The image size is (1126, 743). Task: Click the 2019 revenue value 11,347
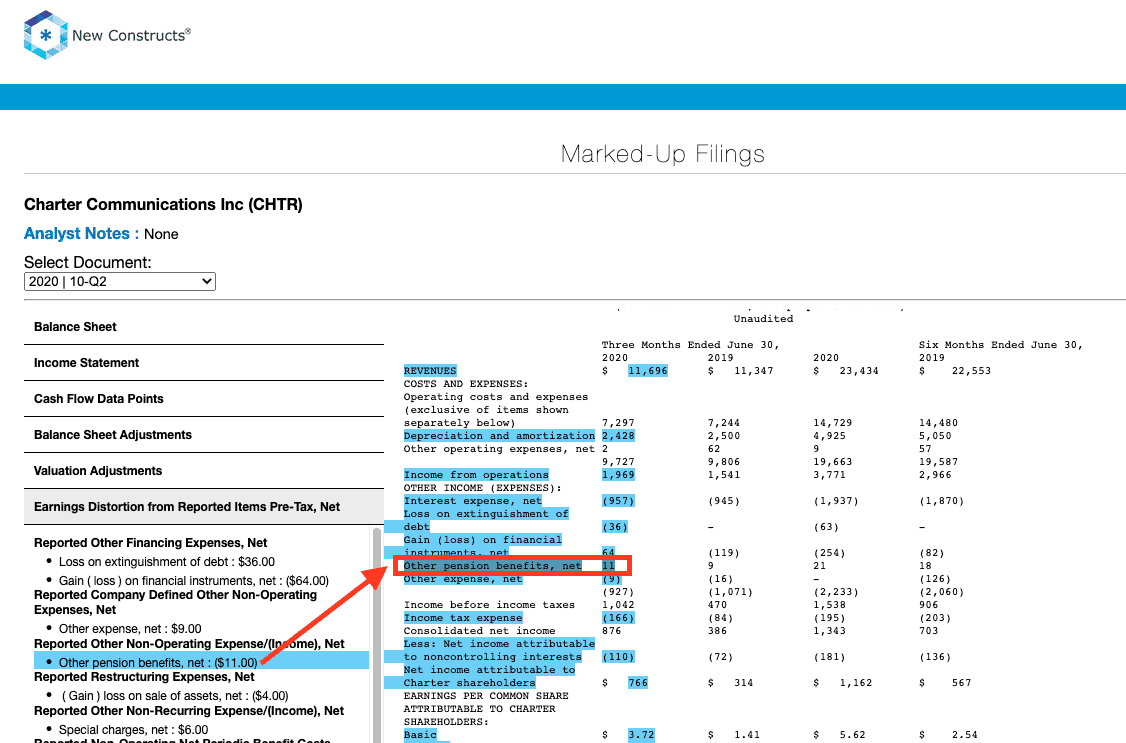click(x=753, y=370)
